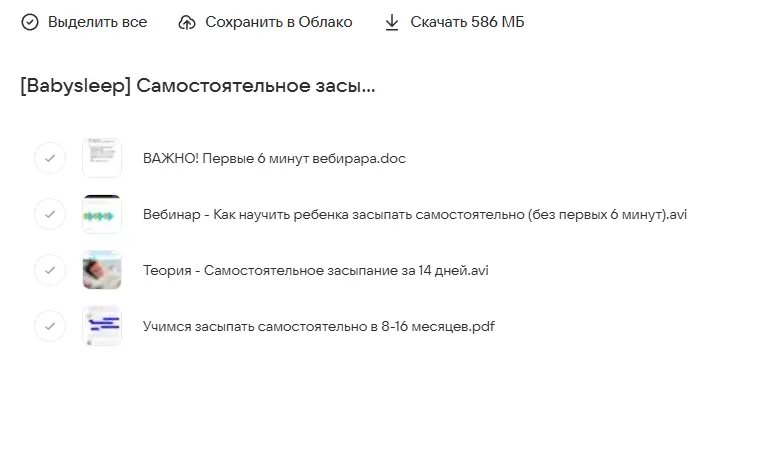Open the "Вебинар" video thumbnail
Viewport: 773px width, 452px height.
click(102, 214)
